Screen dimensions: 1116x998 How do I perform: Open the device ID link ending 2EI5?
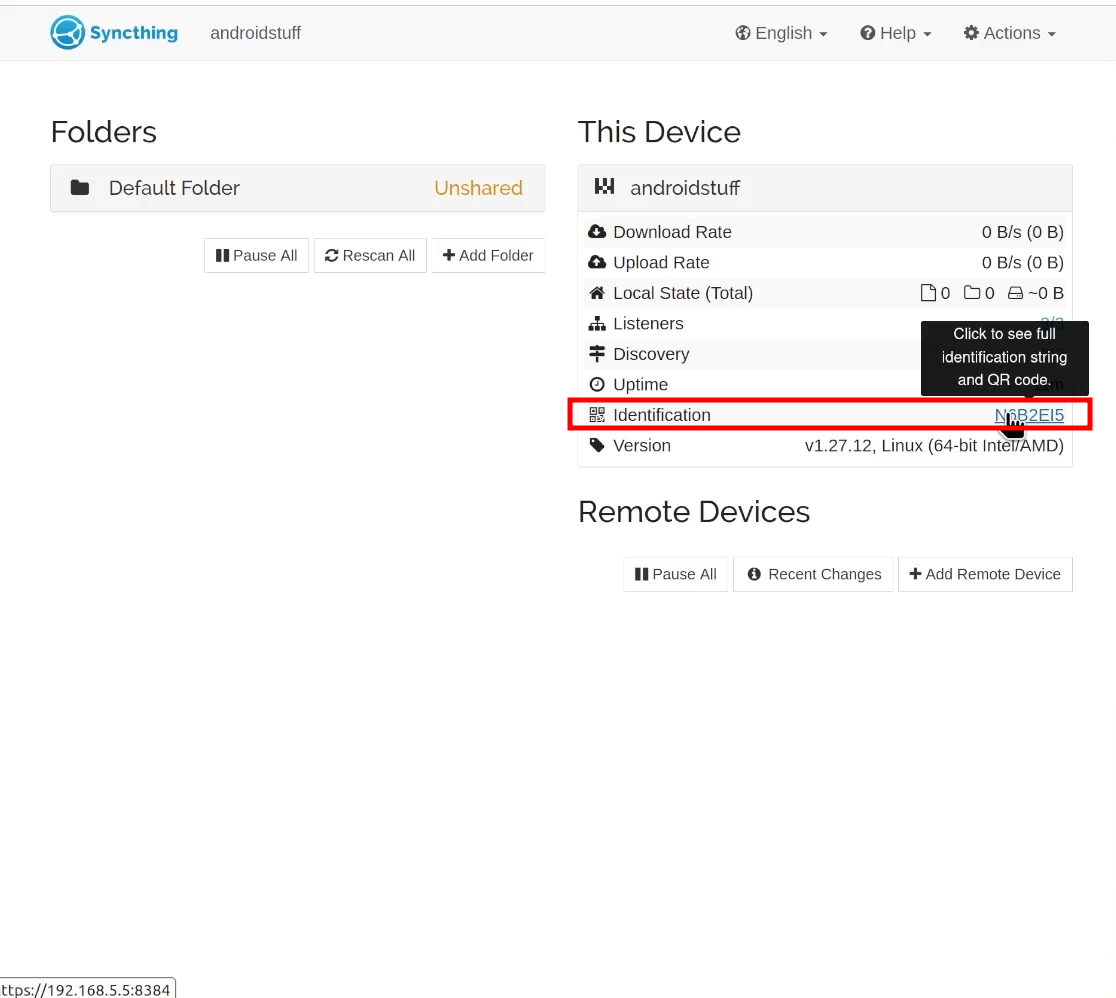coord(1029,415)
